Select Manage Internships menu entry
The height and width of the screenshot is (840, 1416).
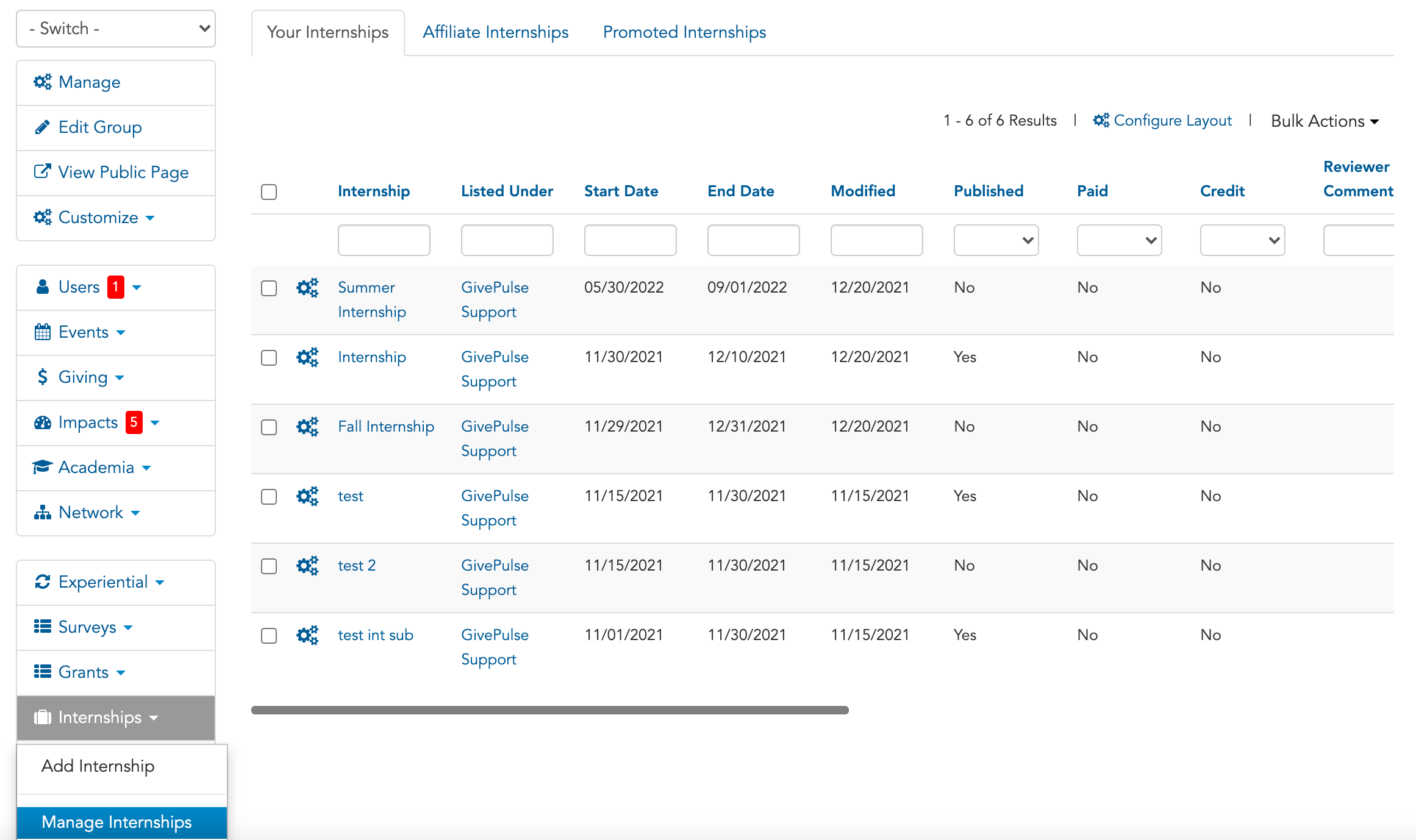(122, 822)
